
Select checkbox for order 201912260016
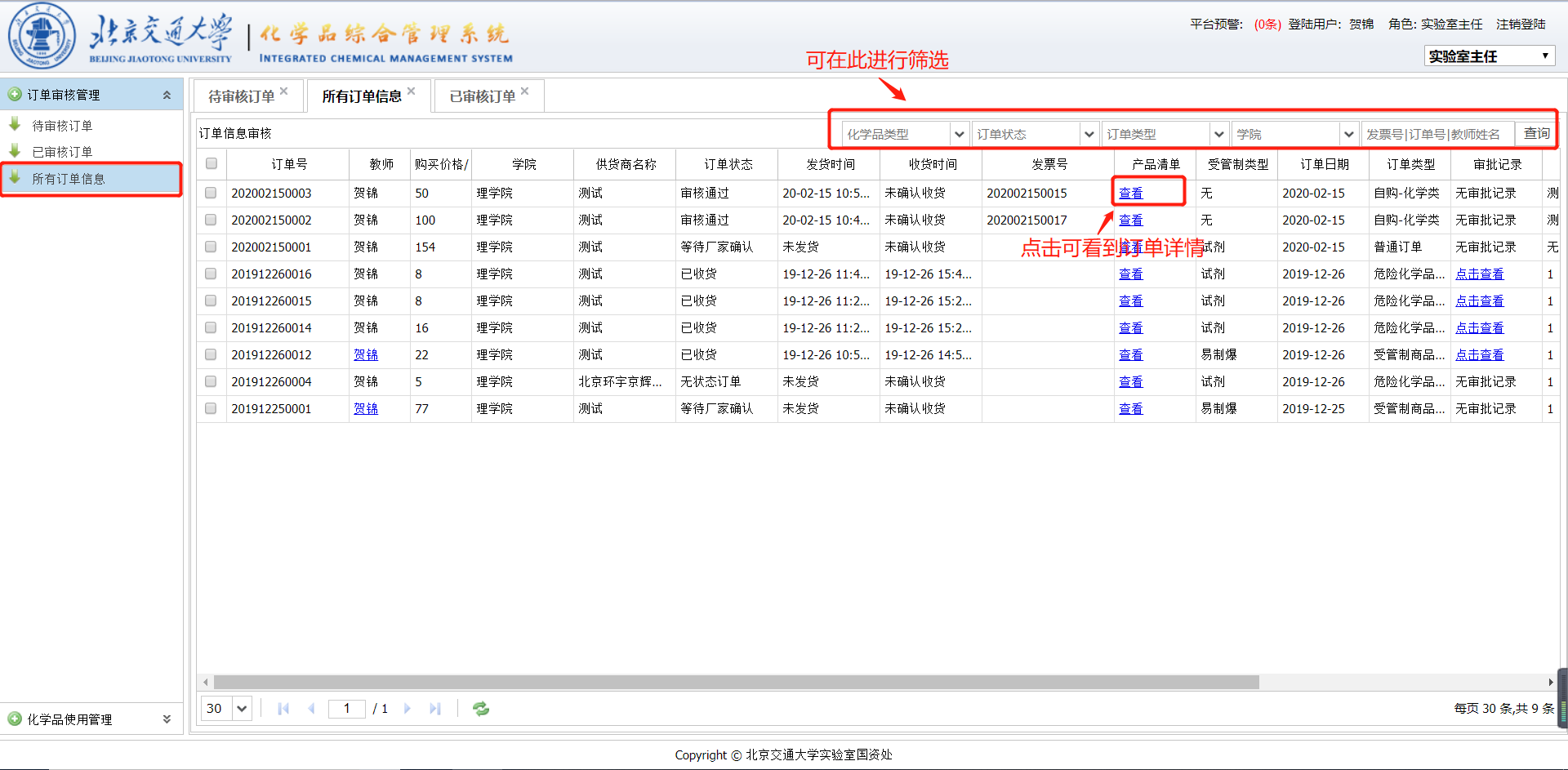pos(211,274)
